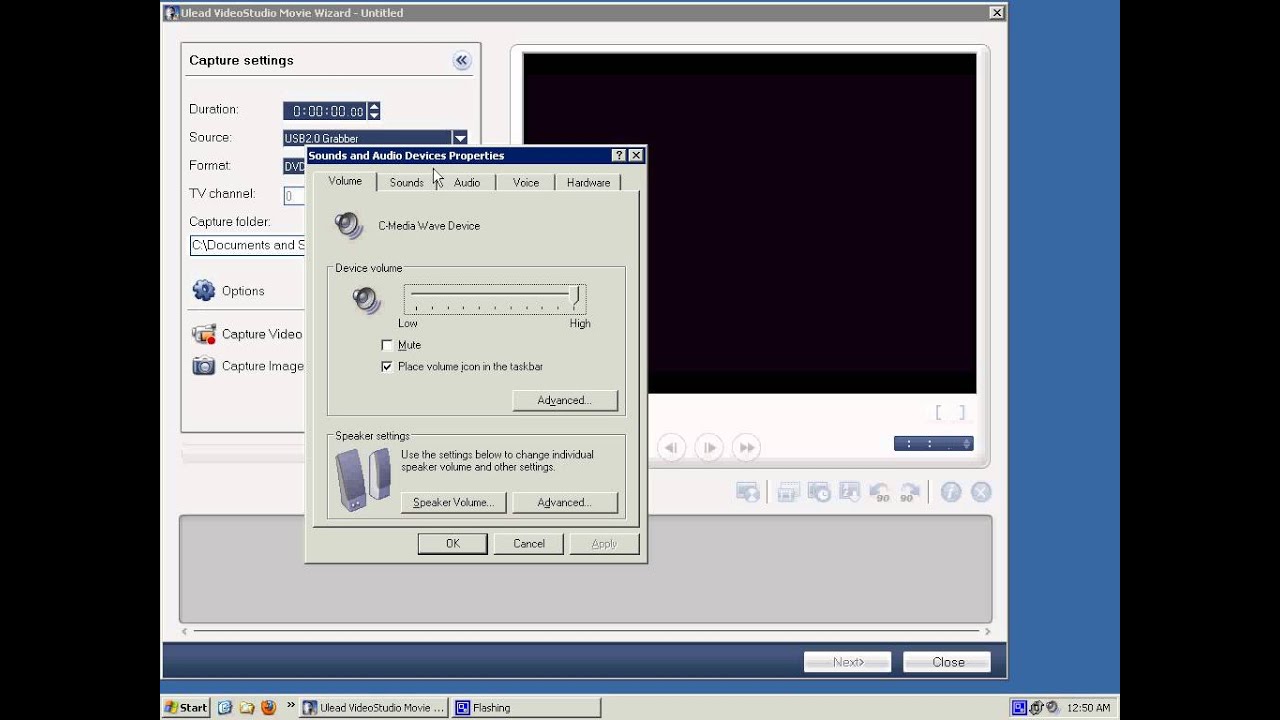The width and height of the screenshot is (1280, 720).
Task: Click the clip properties info icon
Action: pos(951,492)
